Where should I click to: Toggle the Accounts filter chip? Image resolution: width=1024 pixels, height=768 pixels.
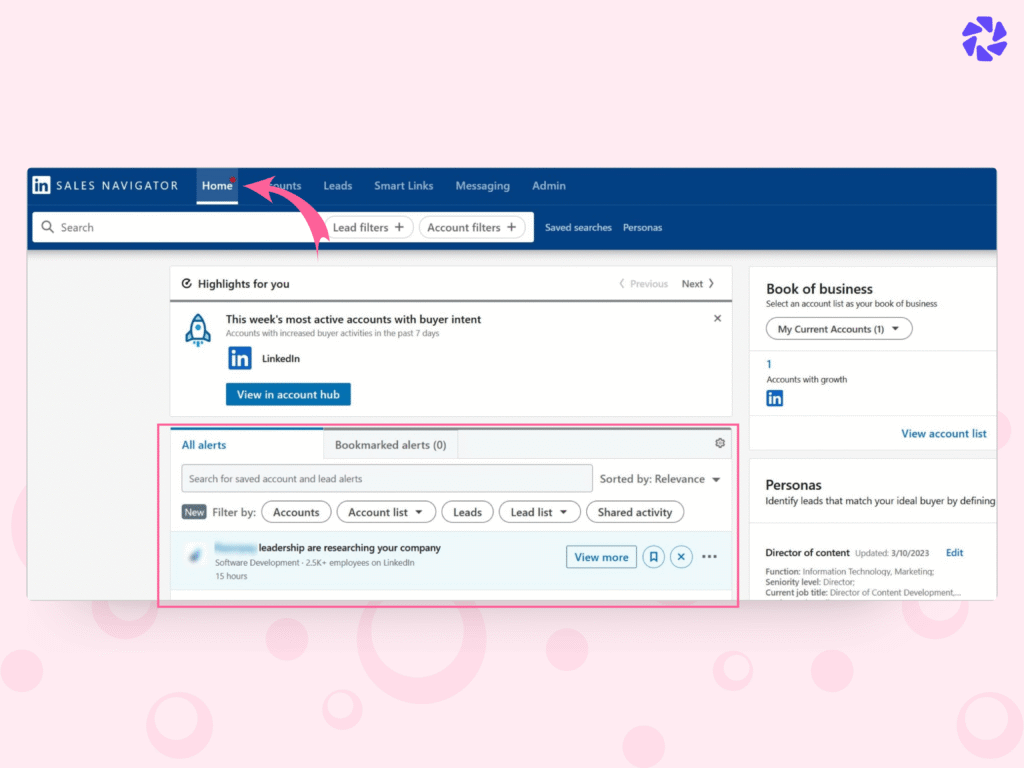pos(296,511)
